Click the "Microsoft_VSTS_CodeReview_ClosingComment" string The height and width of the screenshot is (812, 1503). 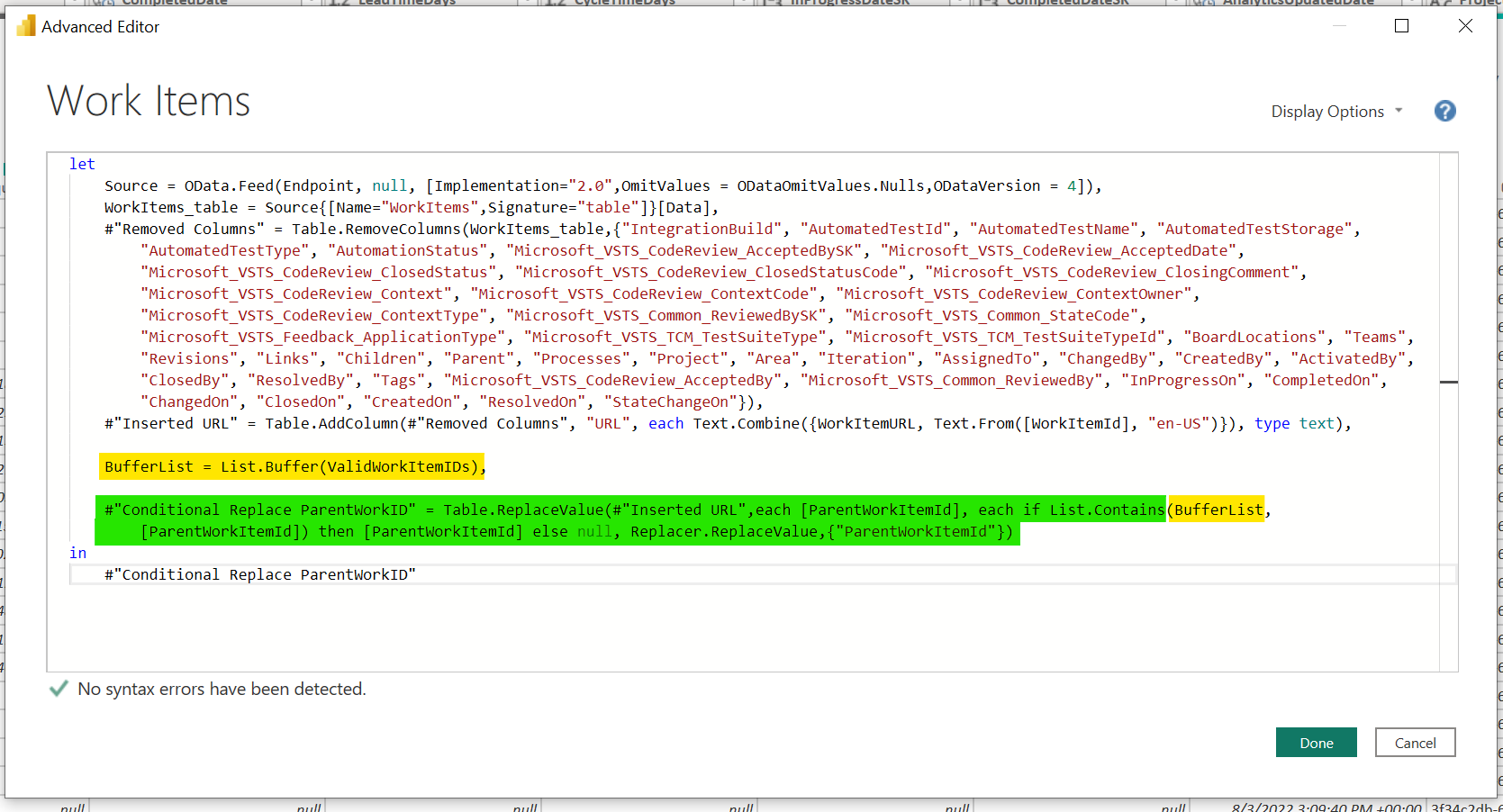coord(1112,272)
